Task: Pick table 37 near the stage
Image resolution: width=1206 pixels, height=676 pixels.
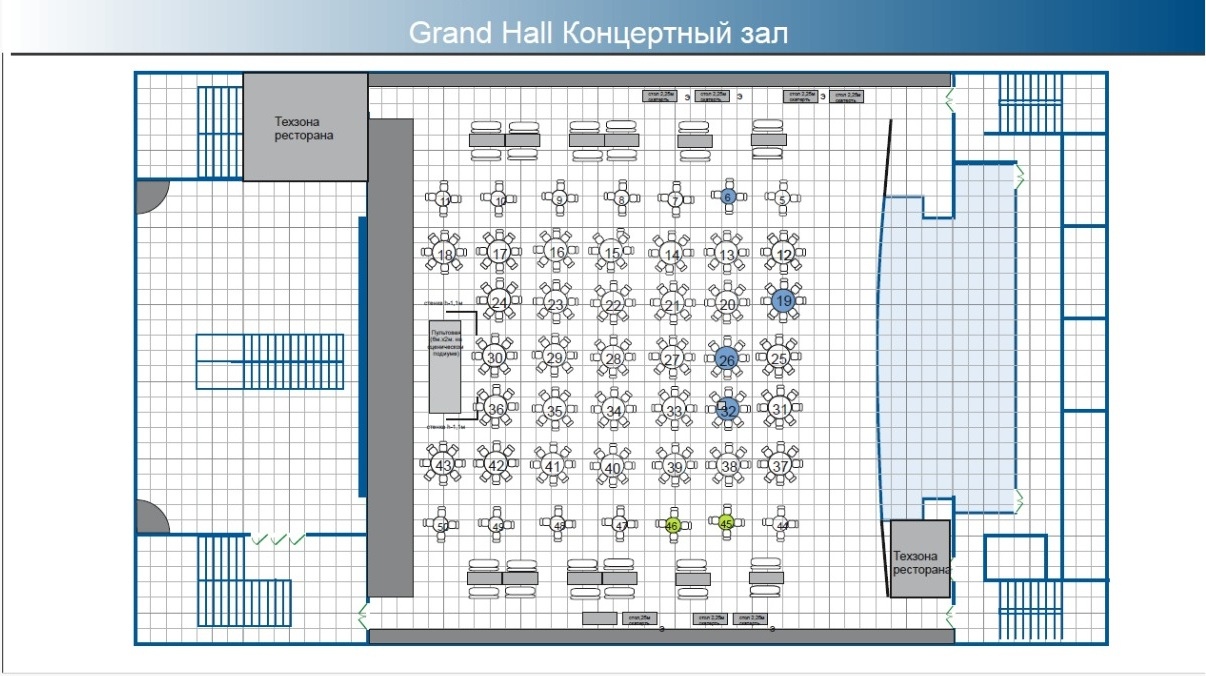Action: (781, 466)
